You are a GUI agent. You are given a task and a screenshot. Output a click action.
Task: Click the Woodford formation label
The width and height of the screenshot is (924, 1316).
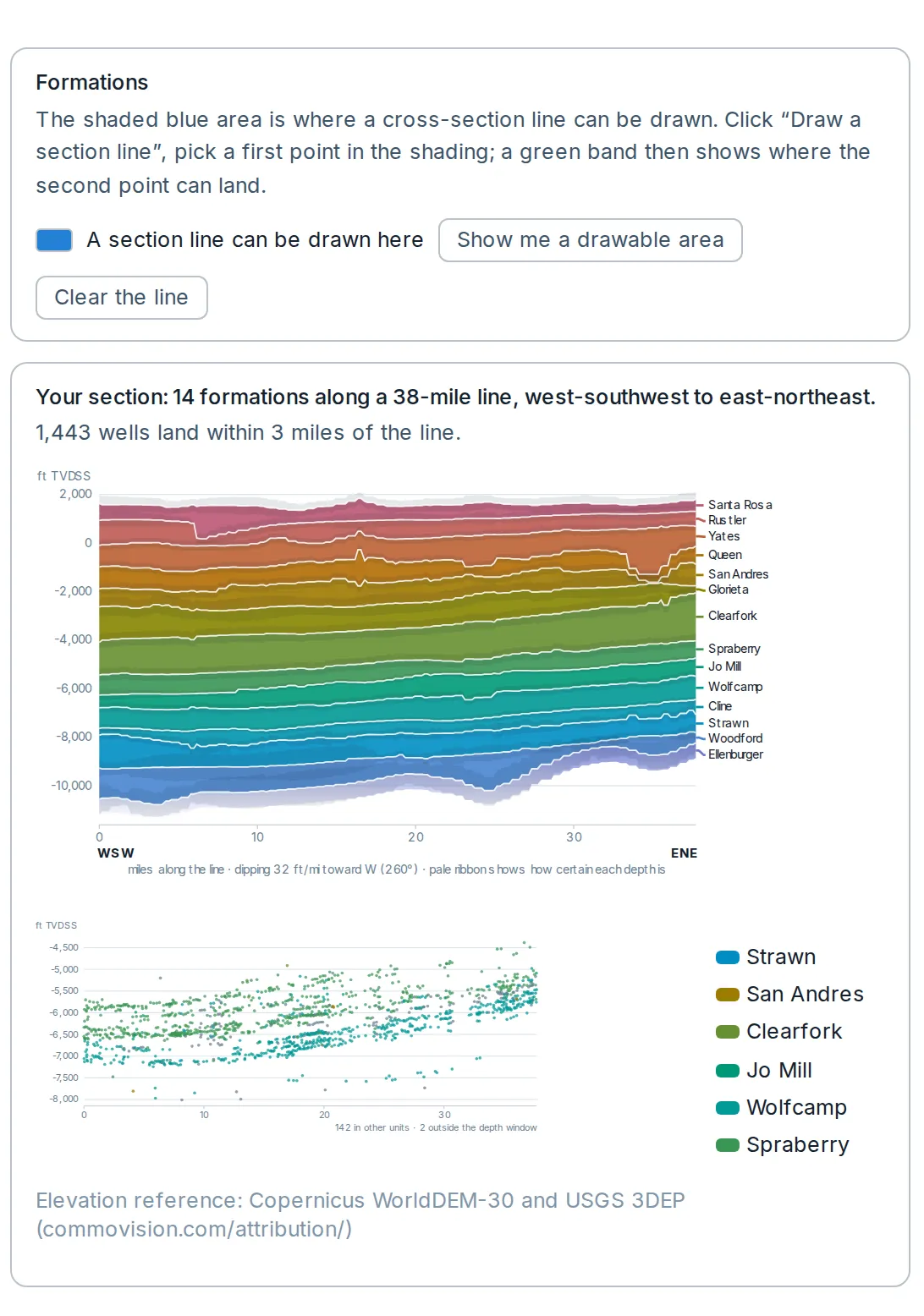(x=735, y=738)
